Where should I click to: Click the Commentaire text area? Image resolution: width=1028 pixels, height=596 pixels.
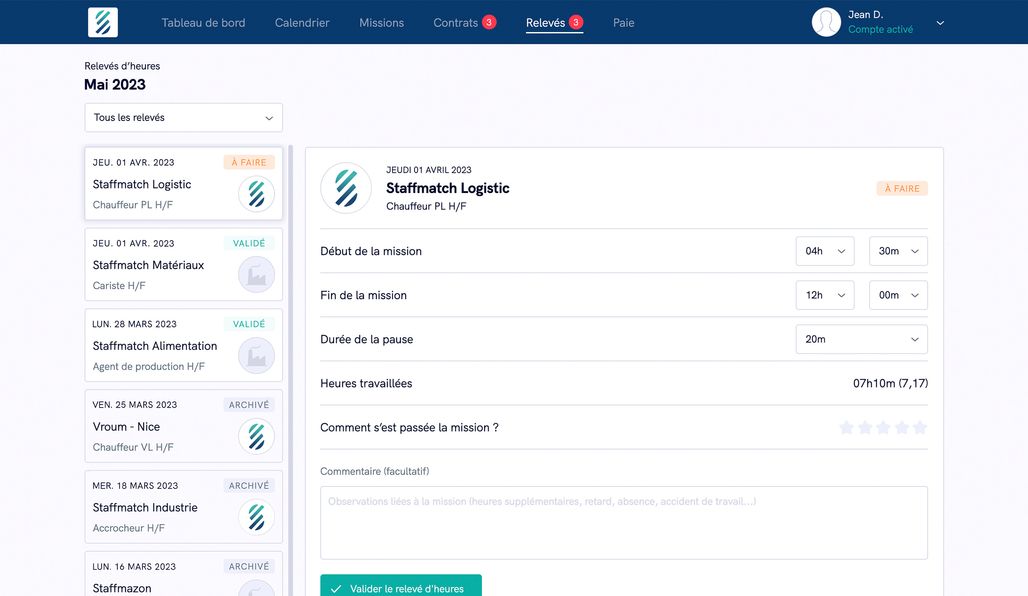[x=623, y=523]
